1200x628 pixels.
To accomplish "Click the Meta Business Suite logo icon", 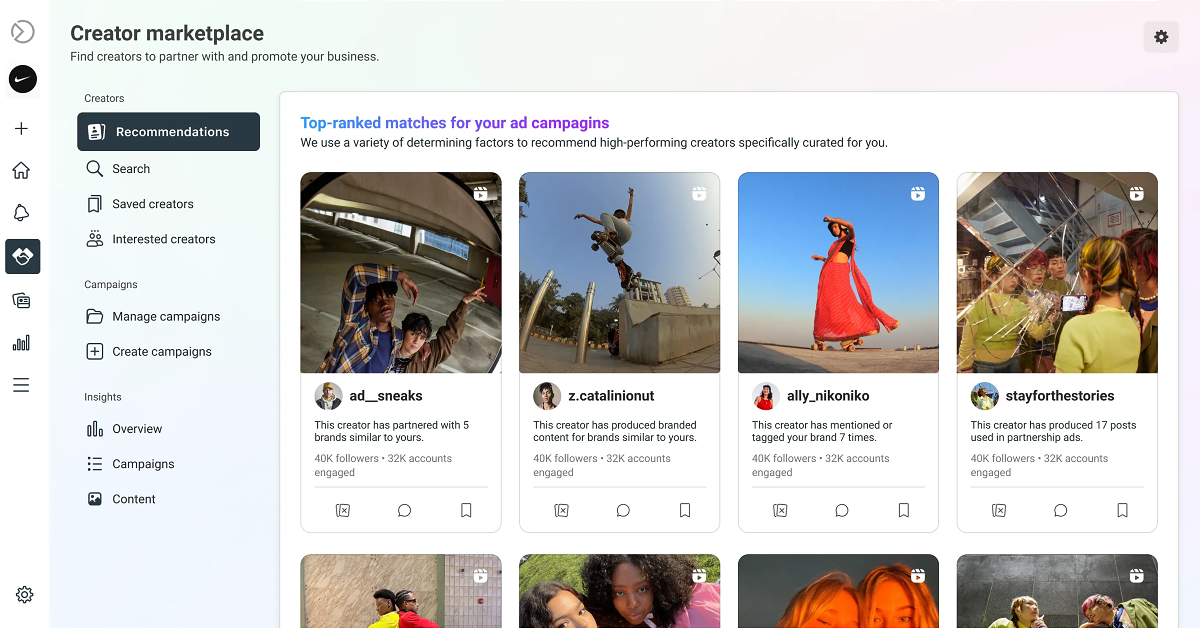I will pos(22,32).
